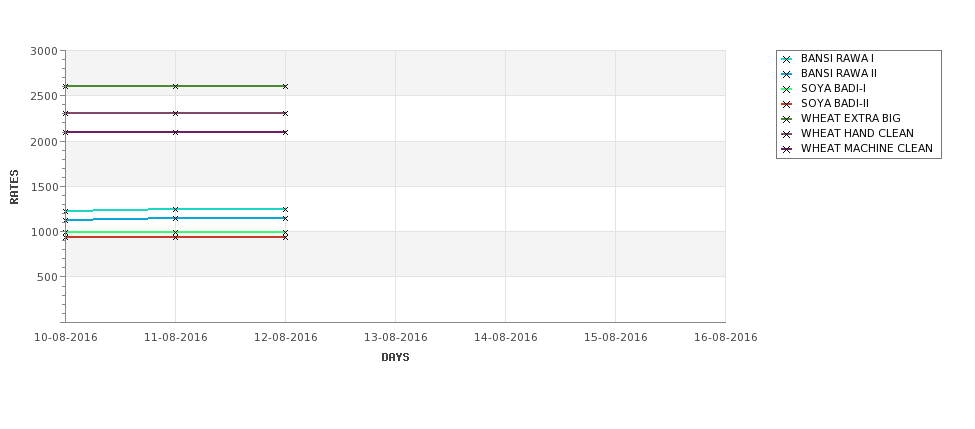Click WHEAT MACHINE CLEAN point on 12-08-2016
The width and height of the screenshot is (975, 429).
285,132
